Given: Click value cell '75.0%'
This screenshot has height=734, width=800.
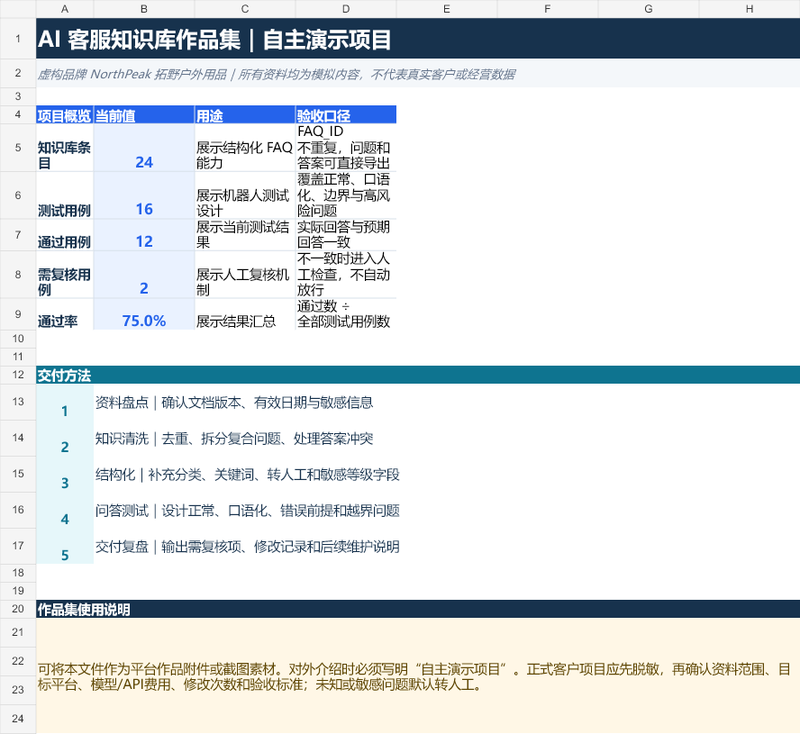Looking at the screenshot, I should point(144,314).
